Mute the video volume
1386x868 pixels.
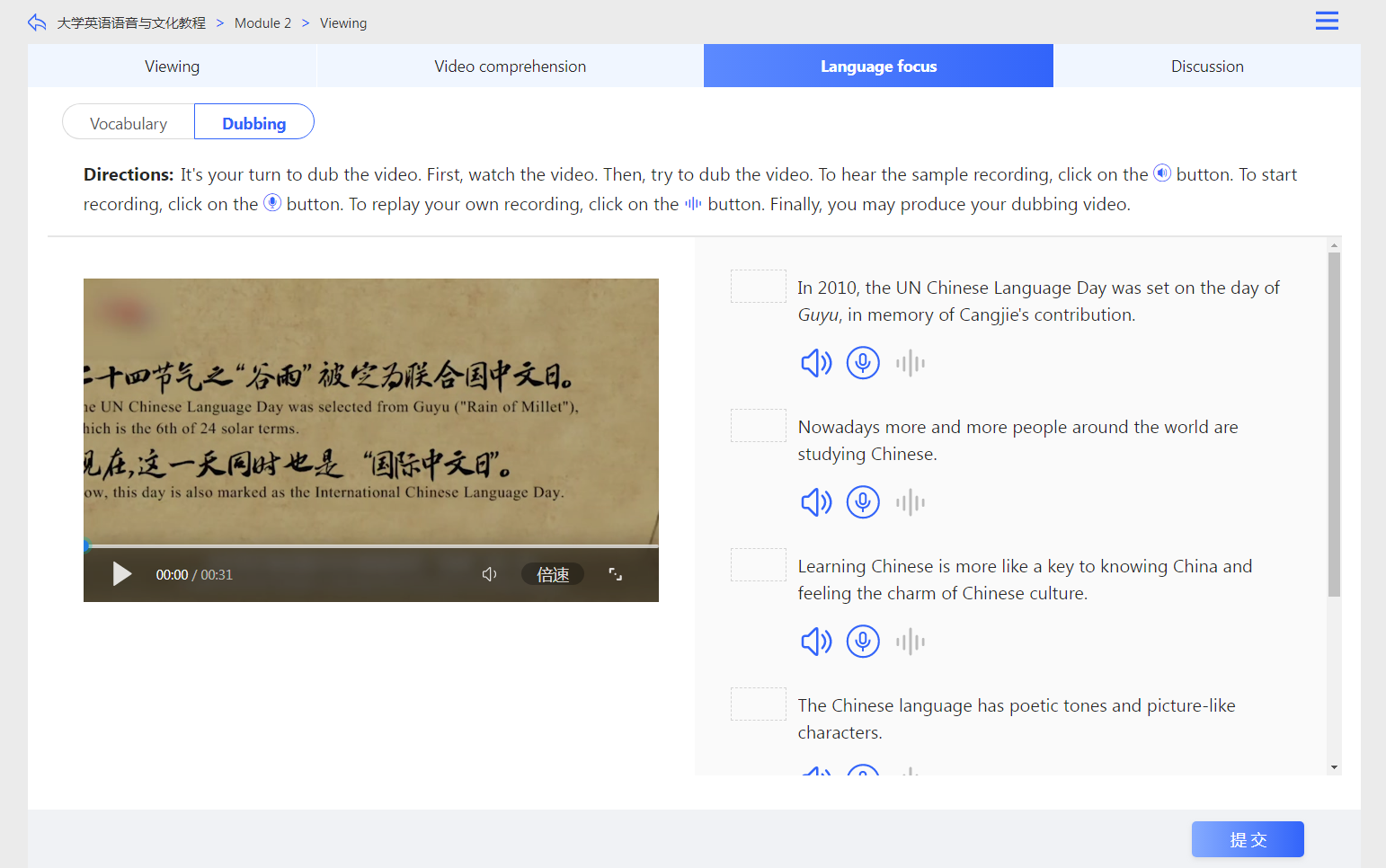pos(489,574)
